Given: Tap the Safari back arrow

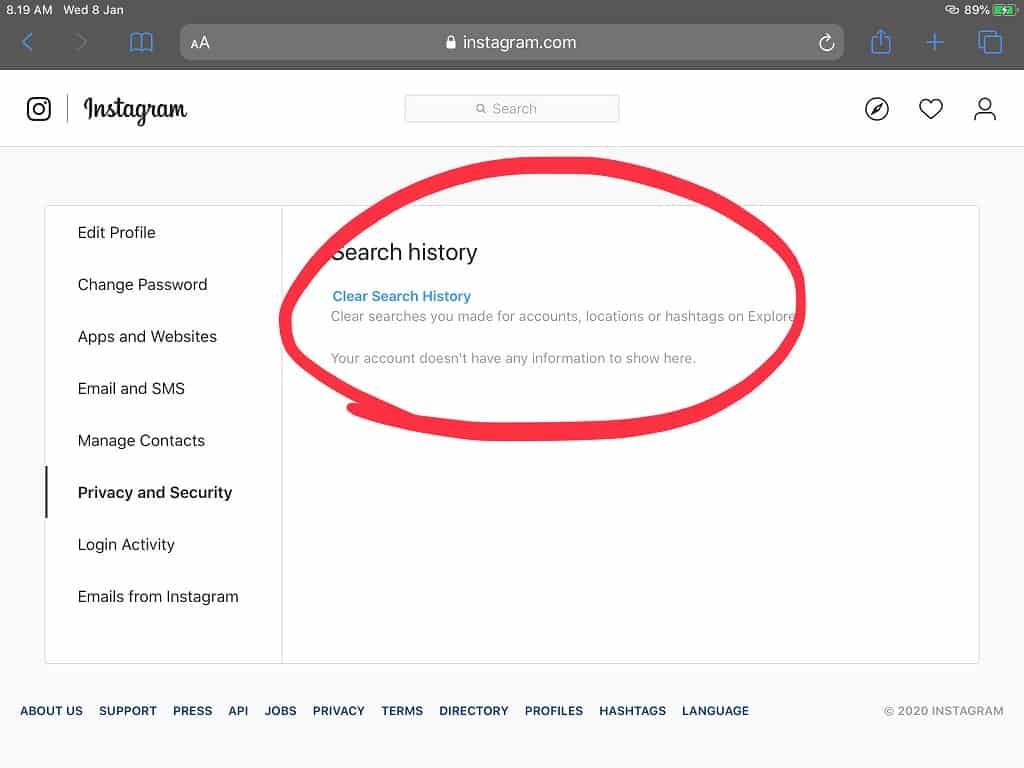Looking at the screenshot, I should (x=28, y=42).
